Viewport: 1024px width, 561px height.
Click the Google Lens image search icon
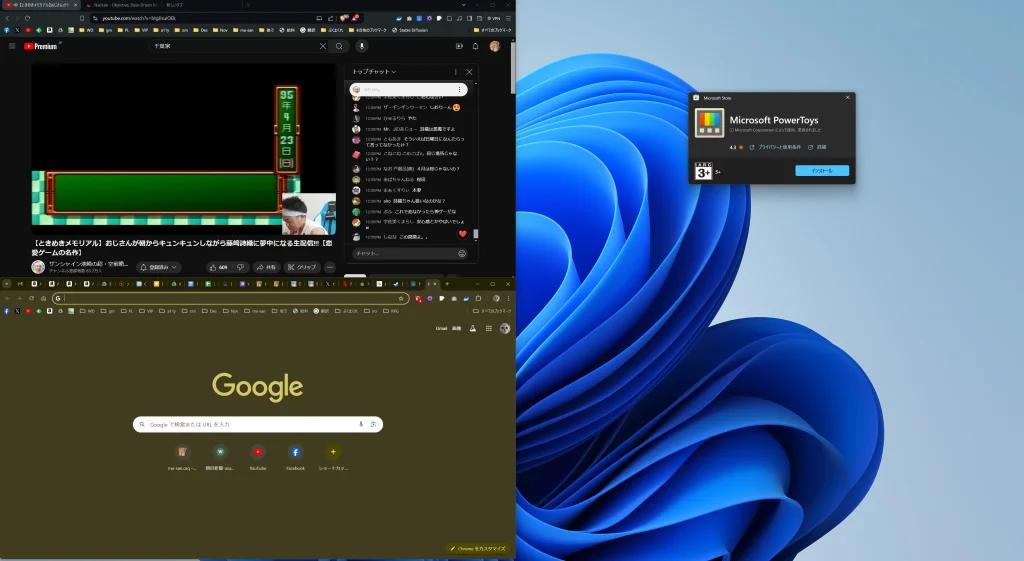374,424
